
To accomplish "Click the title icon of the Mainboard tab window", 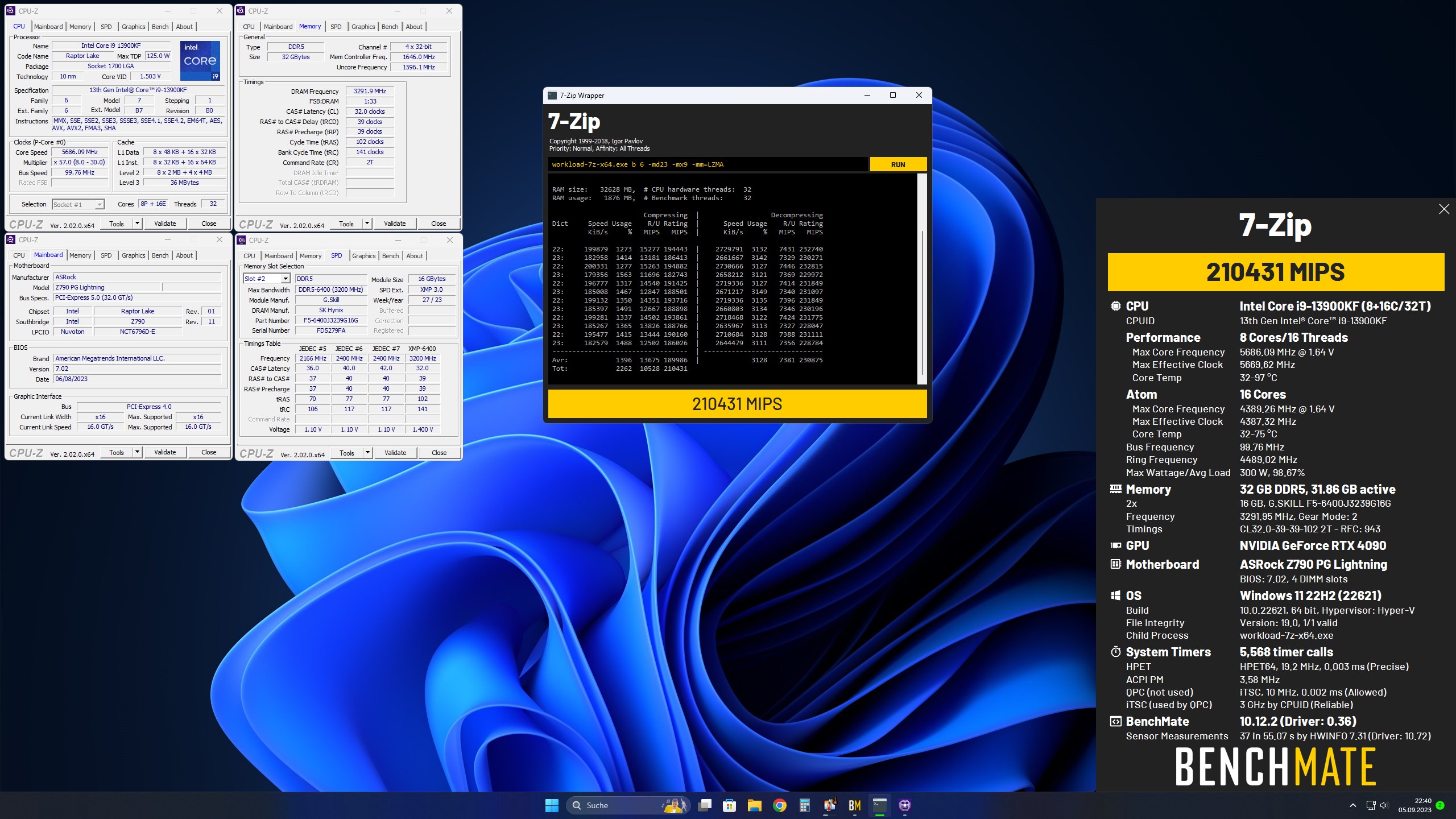I will (x=11, y=239).
